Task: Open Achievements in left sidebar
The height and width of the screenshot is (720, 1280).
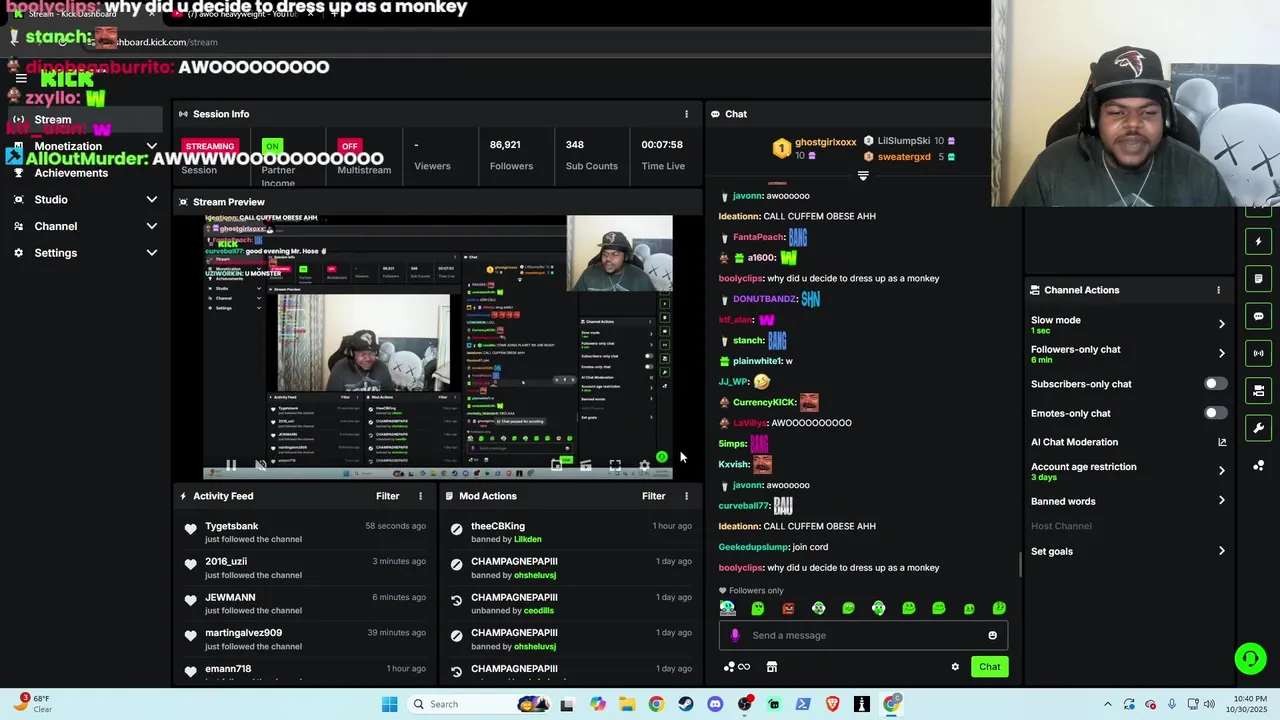Action: tap(71, 173)
